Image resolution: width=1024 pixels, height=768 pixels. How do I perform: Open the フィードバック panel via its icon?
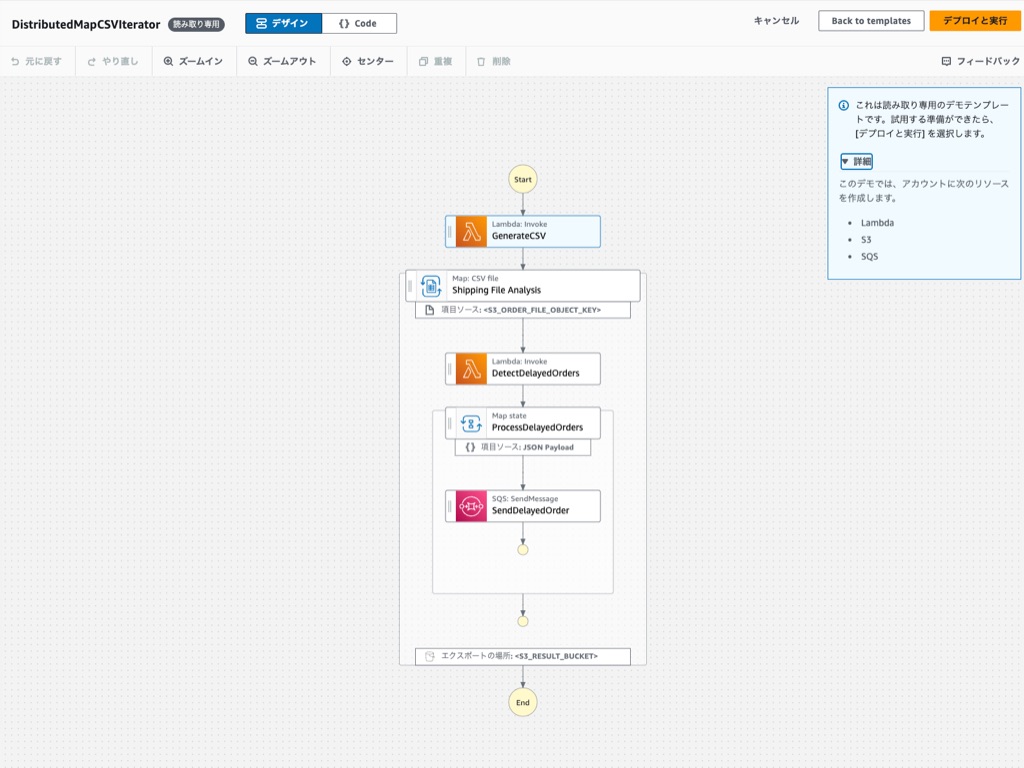tap(945, 61)
